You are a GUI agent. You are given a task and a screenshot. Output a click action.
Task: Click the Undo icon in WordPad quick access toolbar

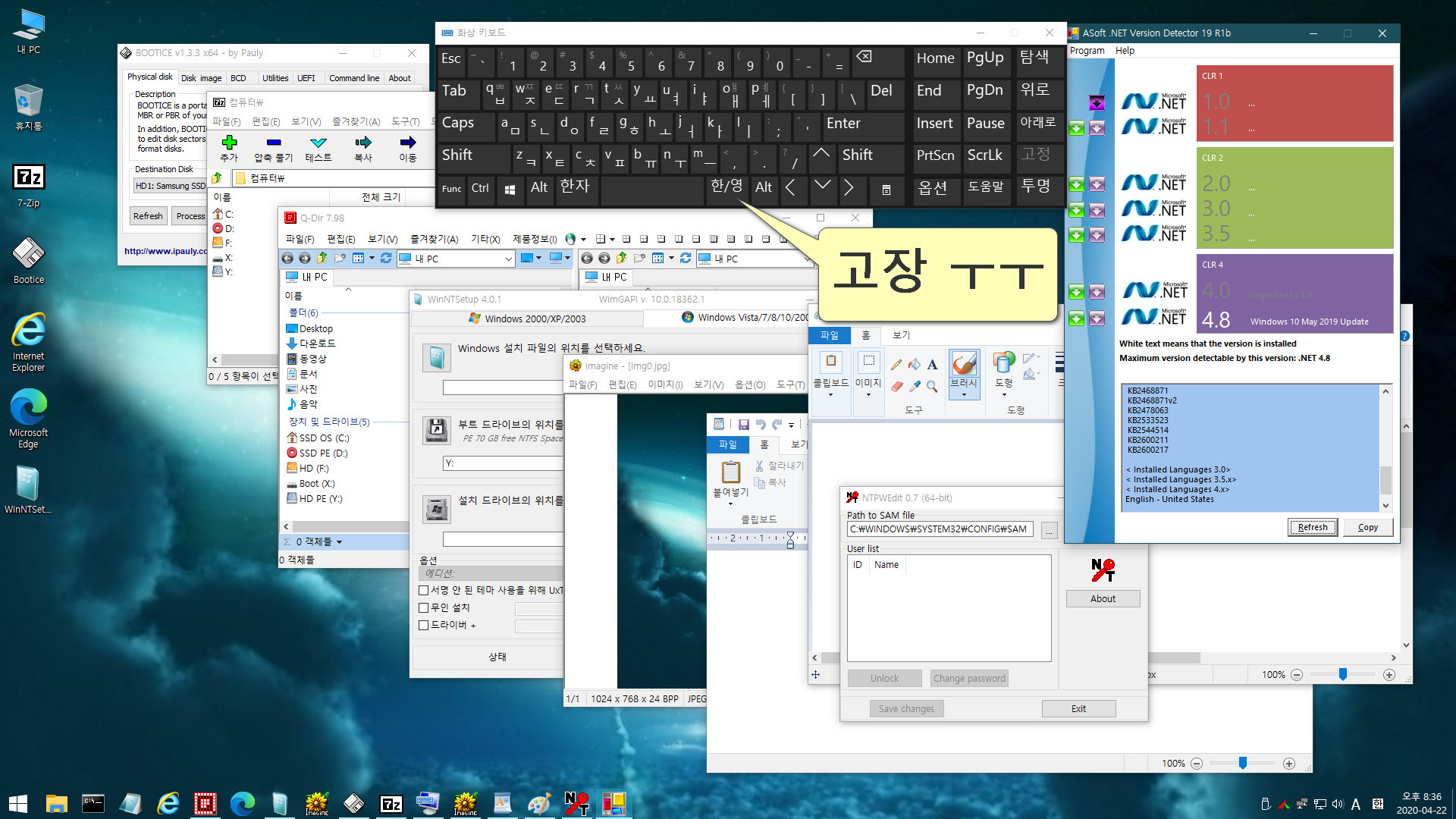point(761,425)
